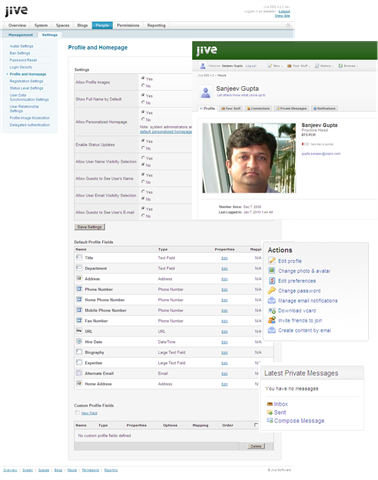Viewport: 378px width, 480px height.
Task: Open the Notifications profile tab
Action: click(324, 108)
